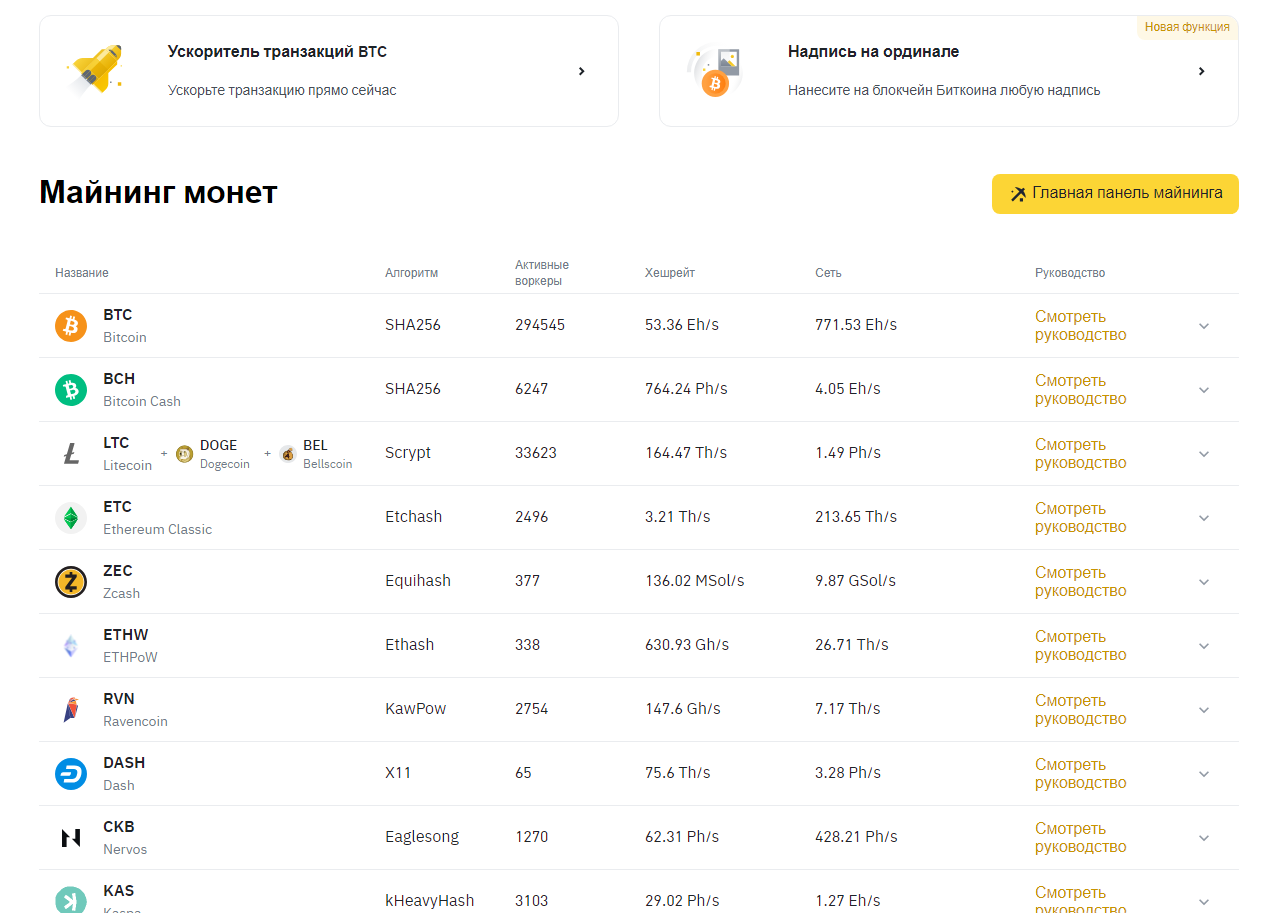Open Главная панель майнинга button

coord(1115,194)
